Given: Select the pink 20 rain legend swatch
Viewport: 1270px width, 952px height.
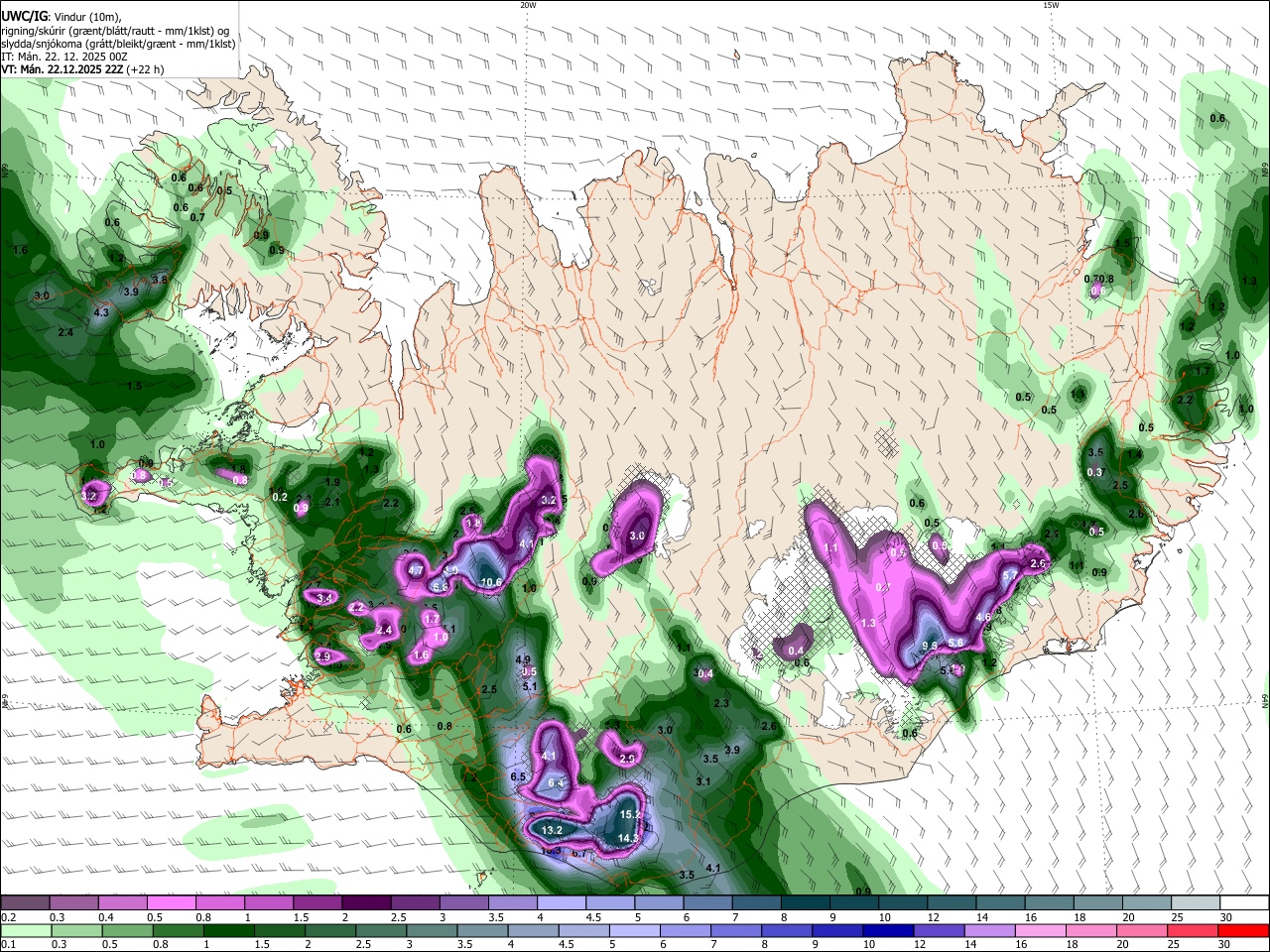Looking at the screenshot, I should coord(1141,930).
